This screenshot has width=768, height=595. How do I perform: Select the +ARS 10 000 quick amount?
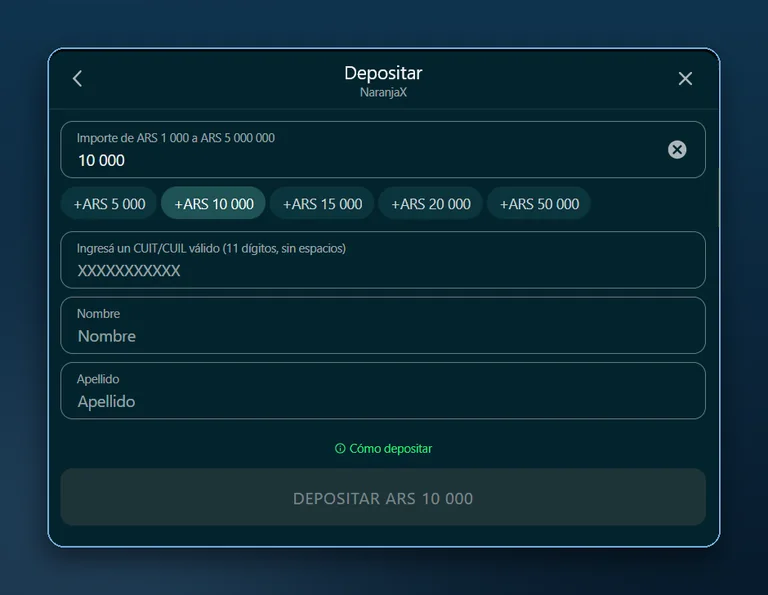tap(214, 204)
